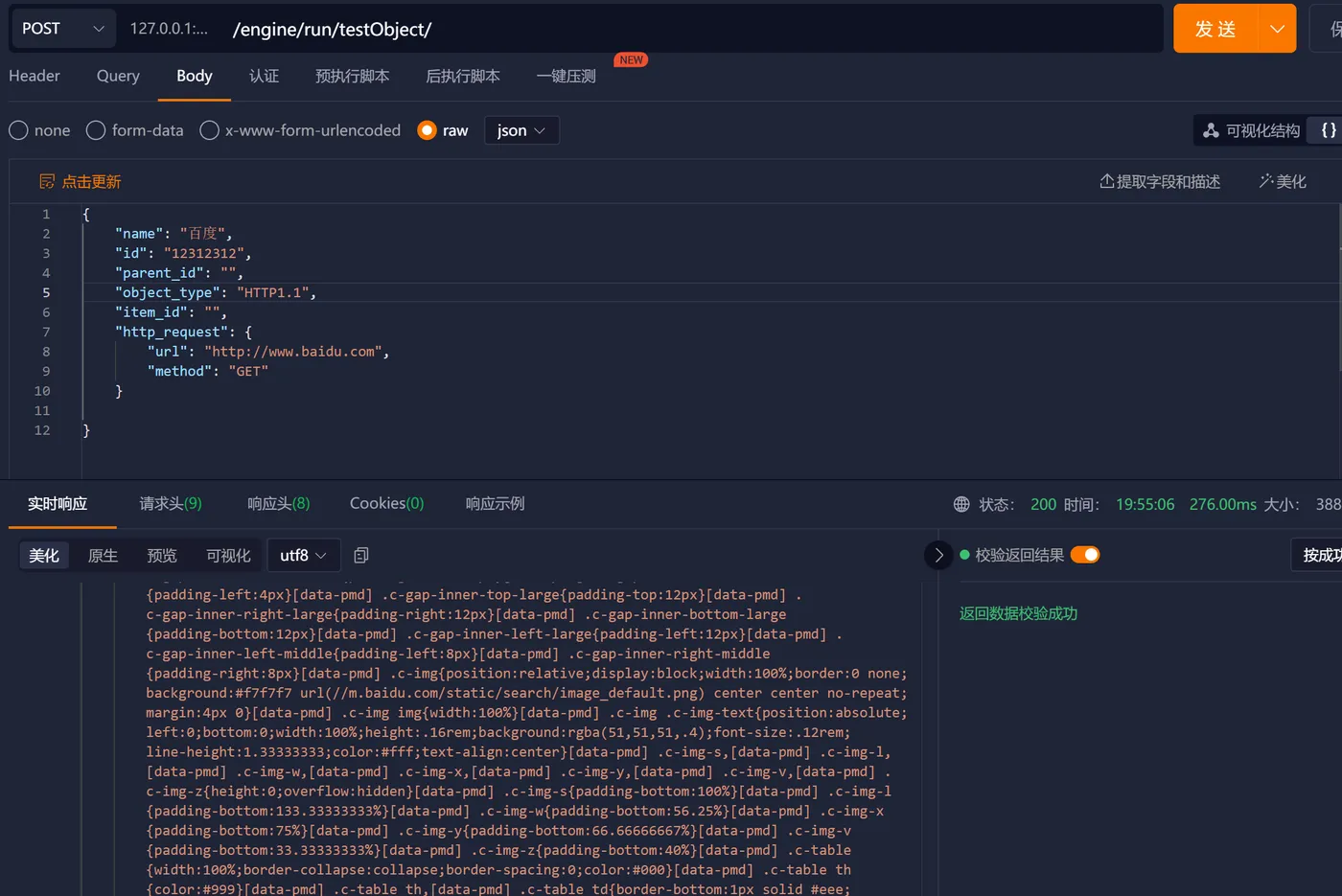Open the Cookies(0) tab
This screenshot has width=1342, height=896.
[386, 504]
